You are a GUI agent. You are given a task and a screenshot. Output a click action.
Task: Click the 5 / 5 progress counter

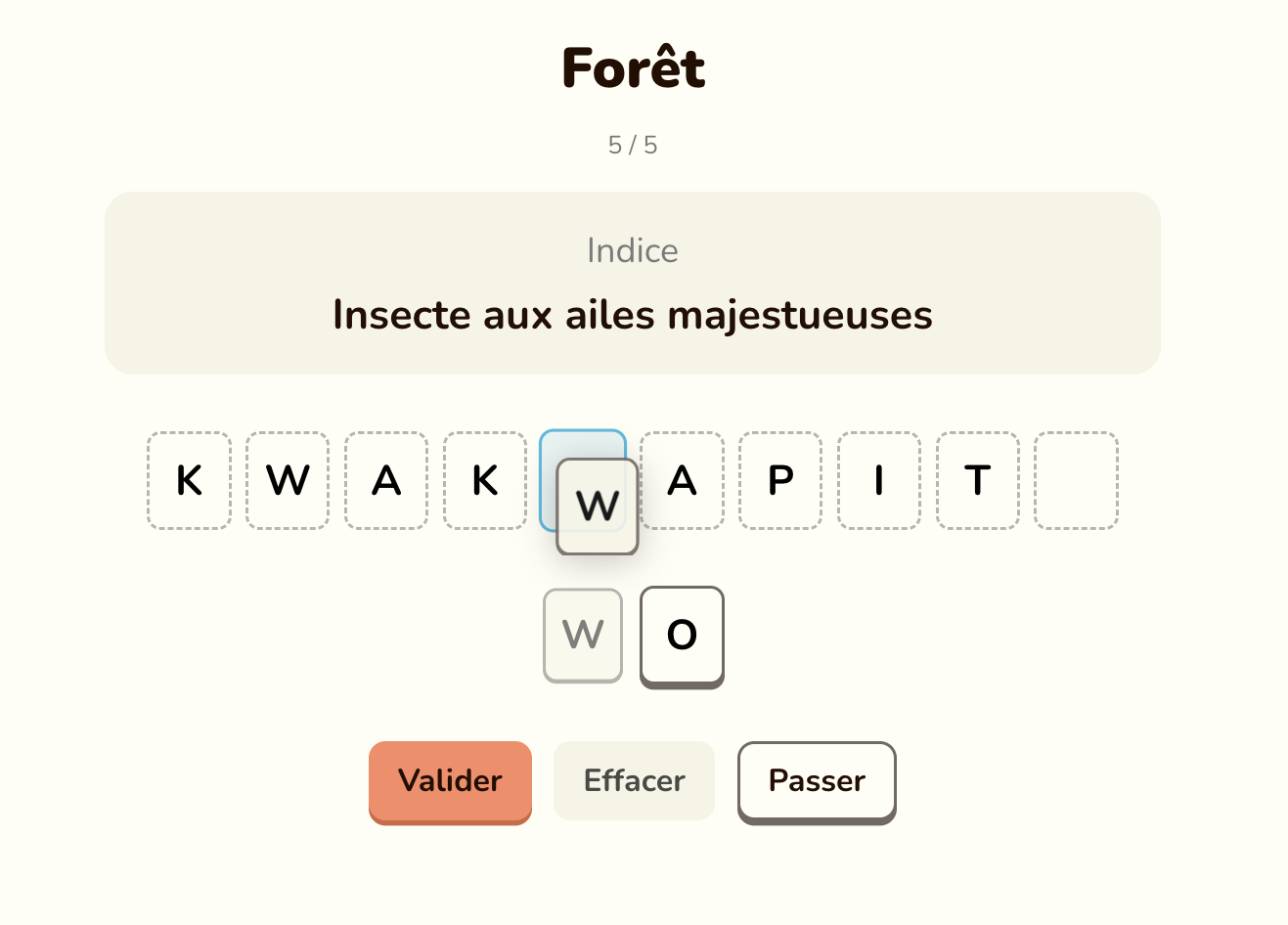click(x=633, y=146)
